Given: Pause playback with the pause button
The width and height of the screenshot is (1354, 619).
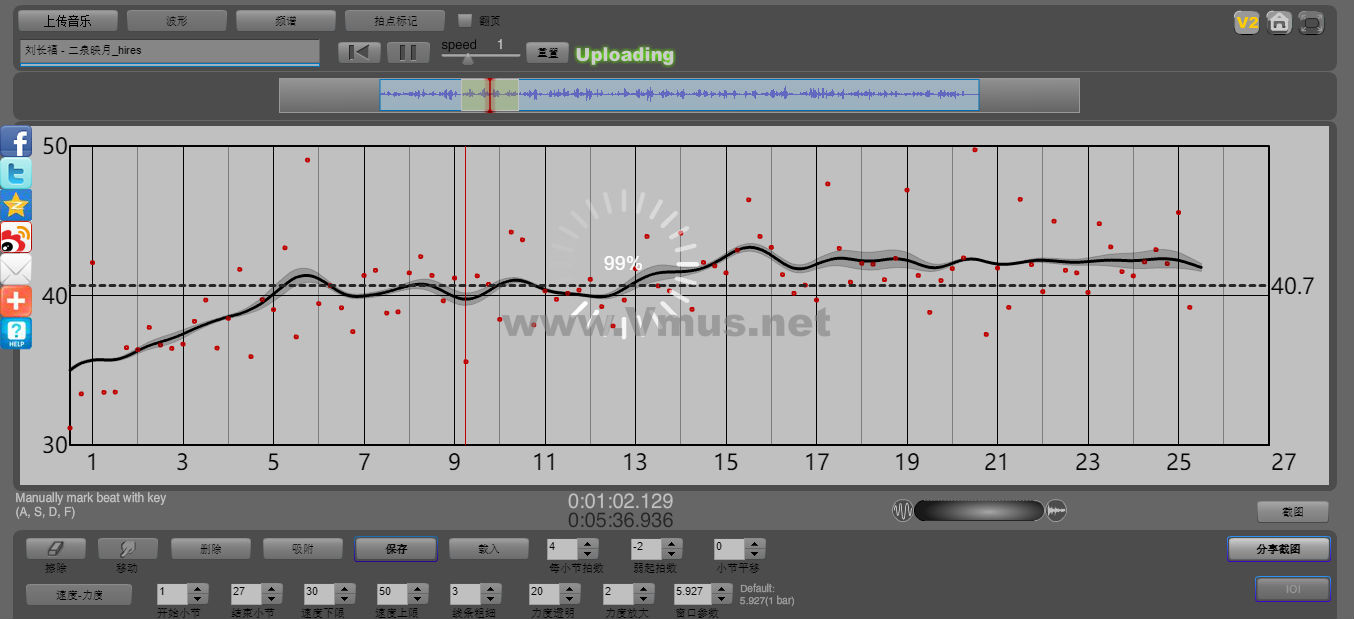Looking at the screenshot, I should [x=408, y=52].
